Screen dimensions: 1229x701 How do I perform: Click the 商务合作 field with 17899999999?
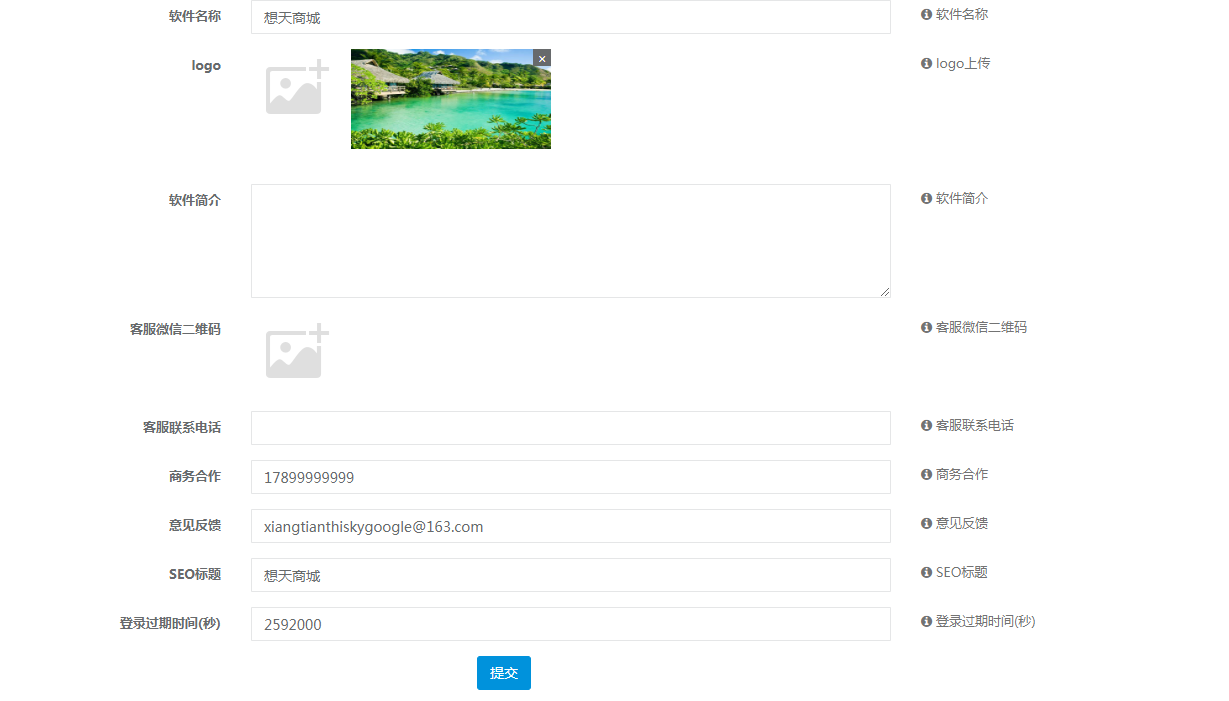point(571,477)
